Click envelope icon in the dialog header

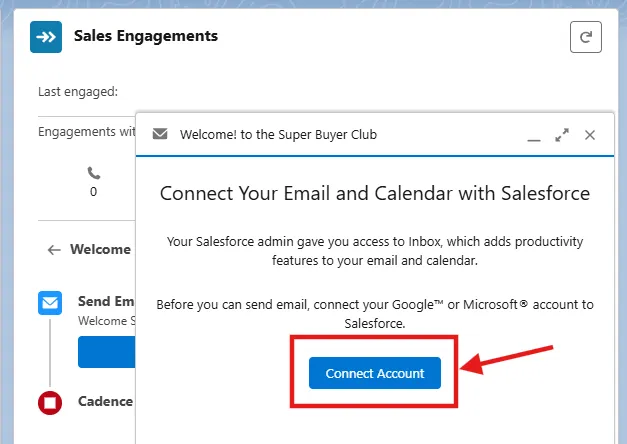[x=160, y=134]
